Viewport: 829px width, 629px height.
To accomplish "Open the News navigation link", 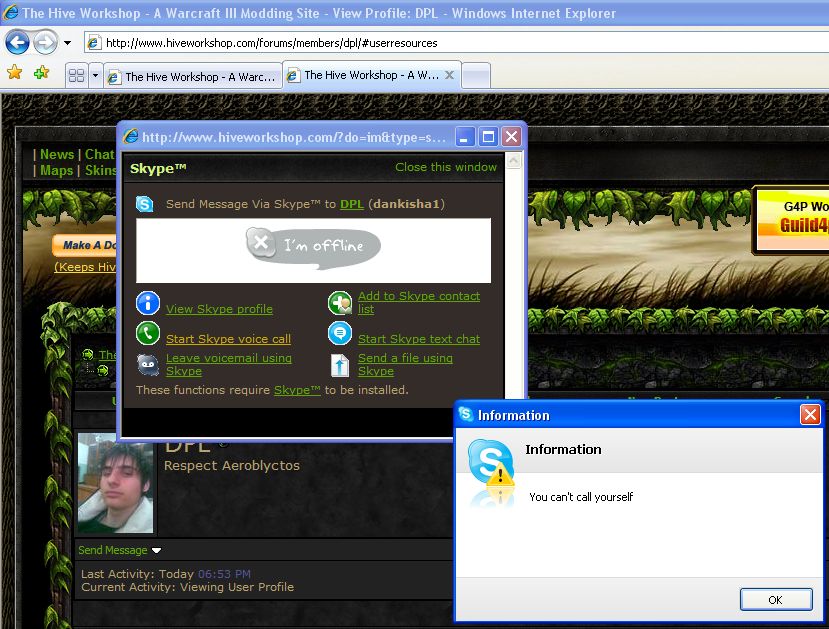I will pos(57,154).
